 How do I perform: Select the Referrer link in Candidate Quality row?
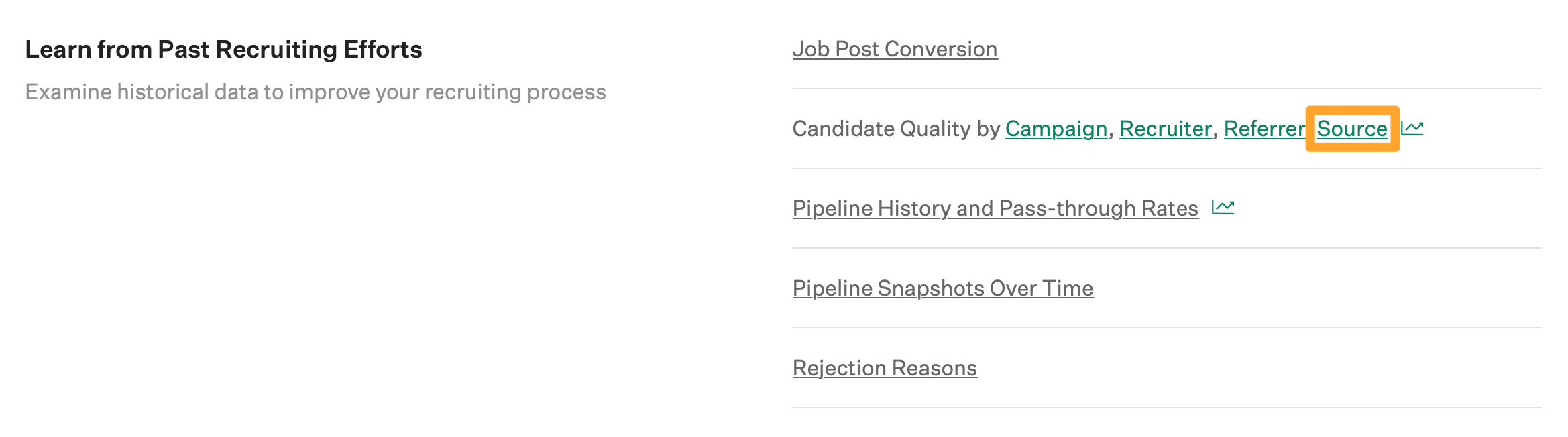point(1264,129)
